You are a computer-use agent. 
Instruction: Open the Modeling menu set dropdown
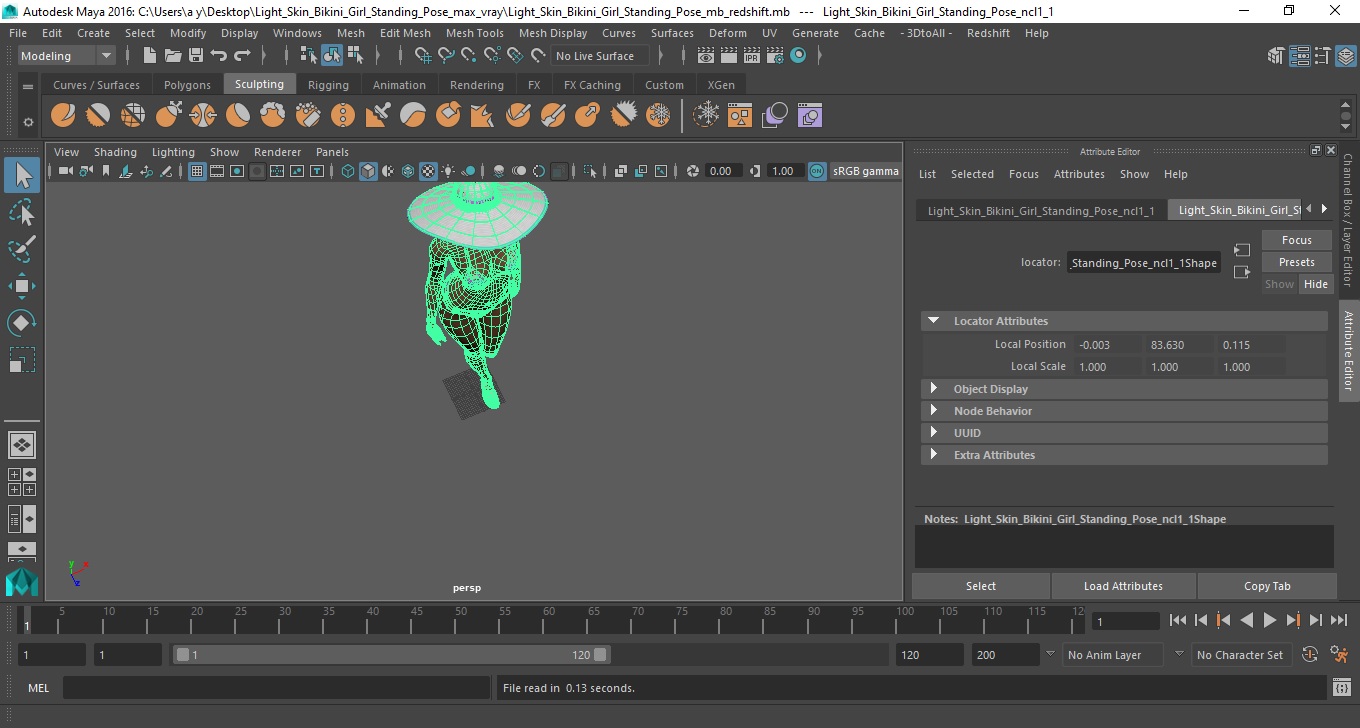[x=67, y=56]
